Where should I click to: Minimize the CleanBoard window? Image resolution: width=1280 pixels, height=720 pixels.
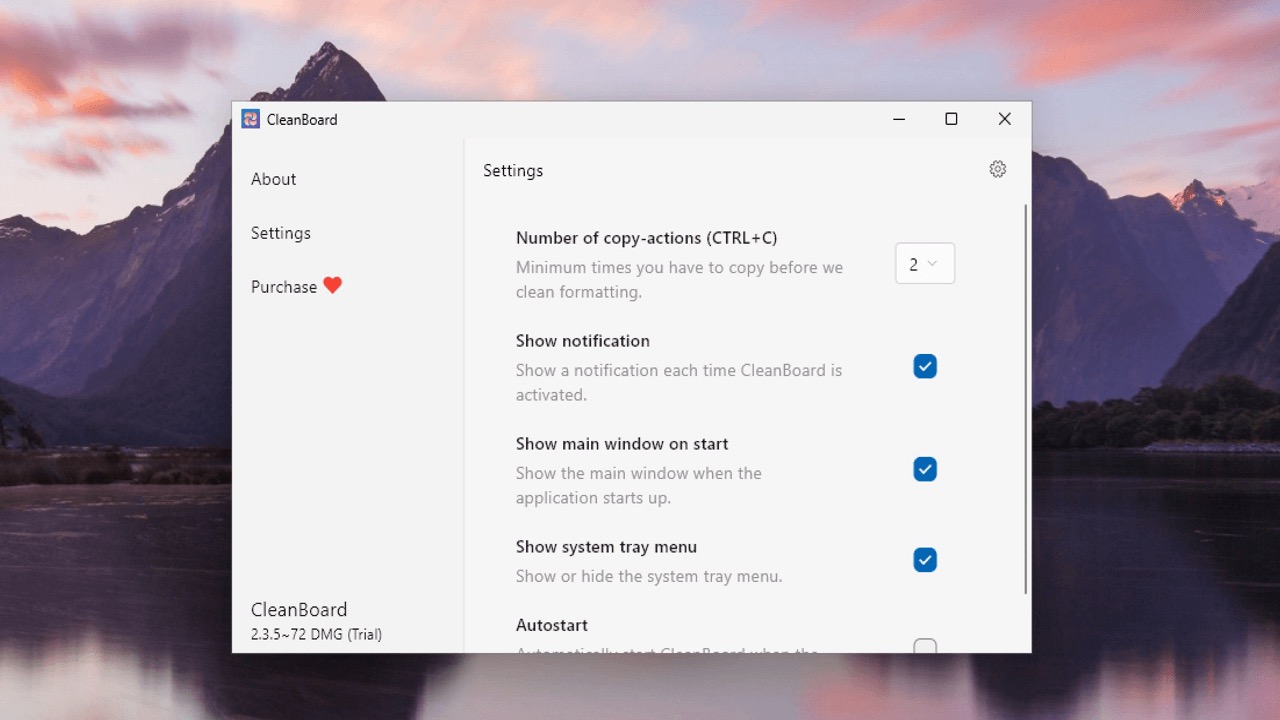click(x=899, y=119)
